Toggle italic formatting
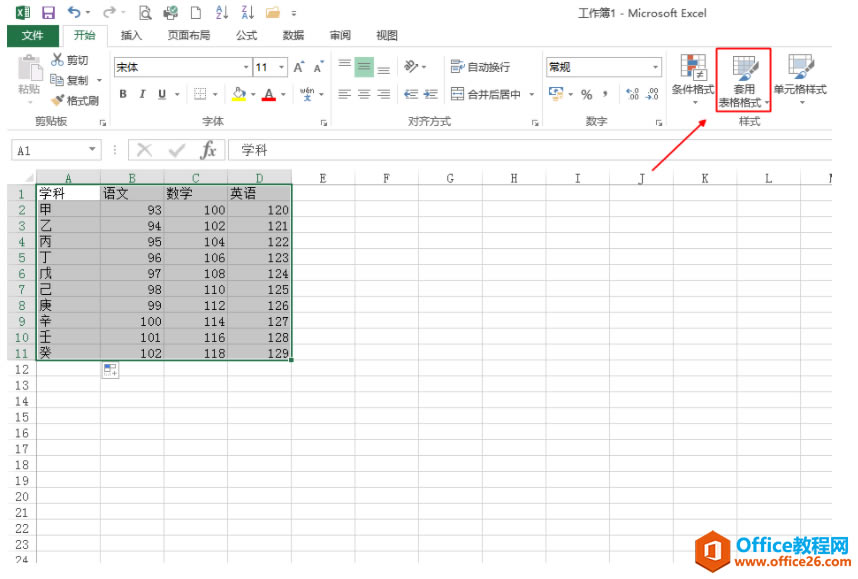The image size is (858, 579). coord(142,94)
